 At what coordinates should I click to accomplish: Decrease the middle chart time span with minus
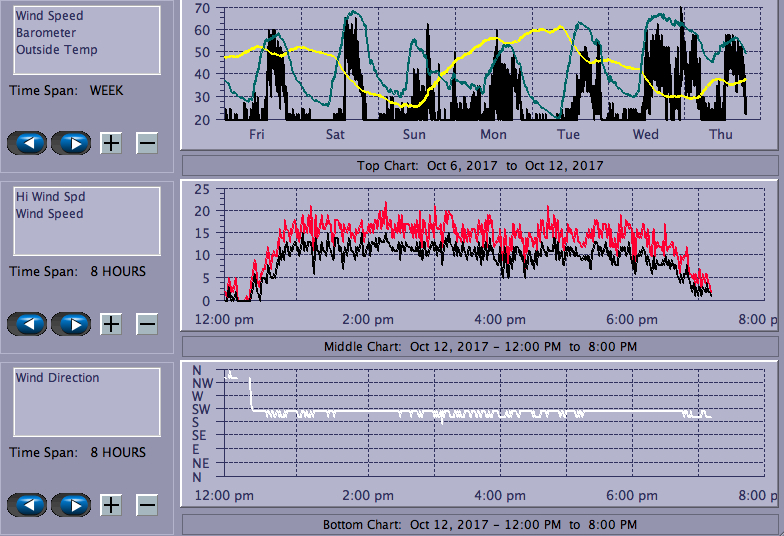146,324
